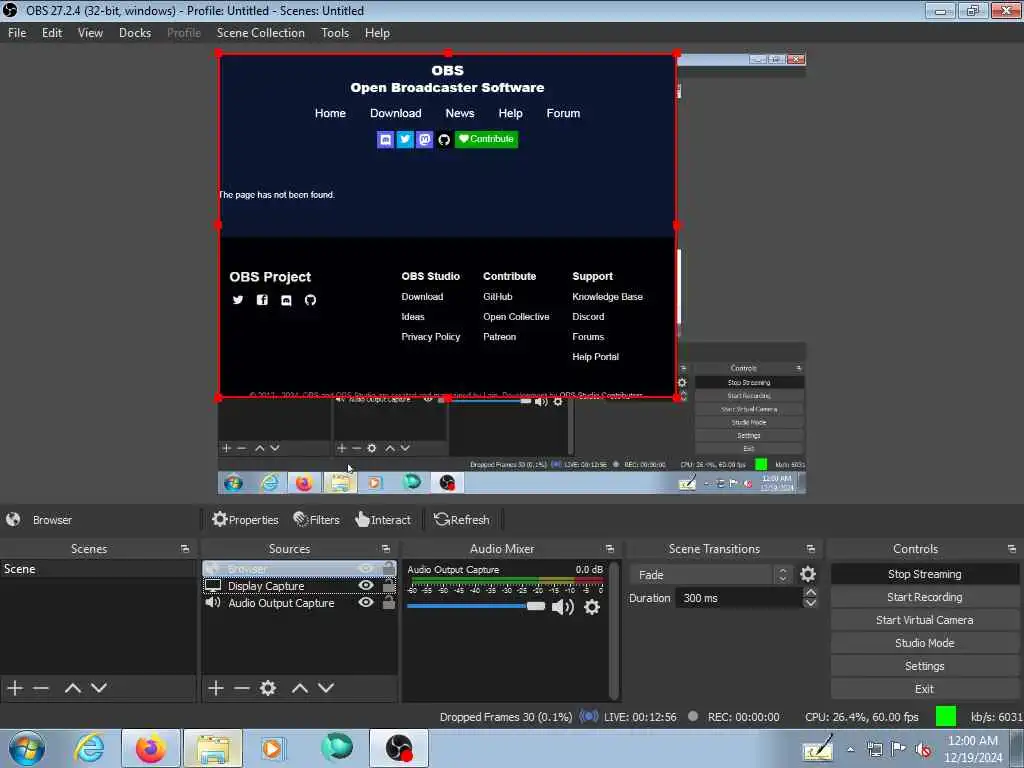The height and width of the screenshot is (768, 1024).
Task: Add a new source with plus icon
Action: point(216,688)
